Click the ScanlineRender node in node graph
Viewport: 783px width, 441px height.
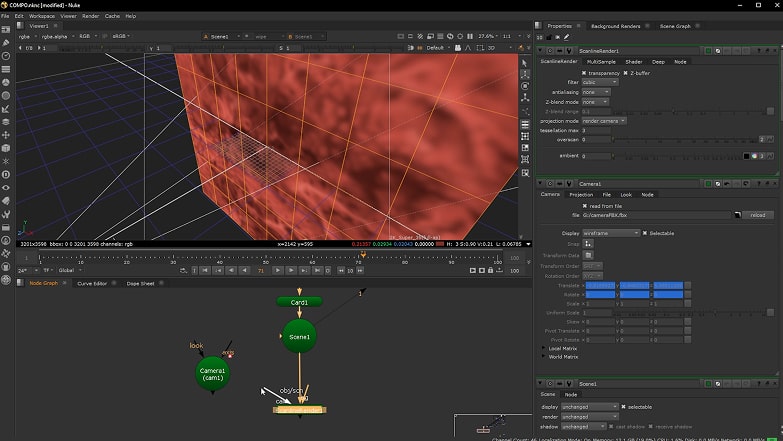tap(298, 409)
